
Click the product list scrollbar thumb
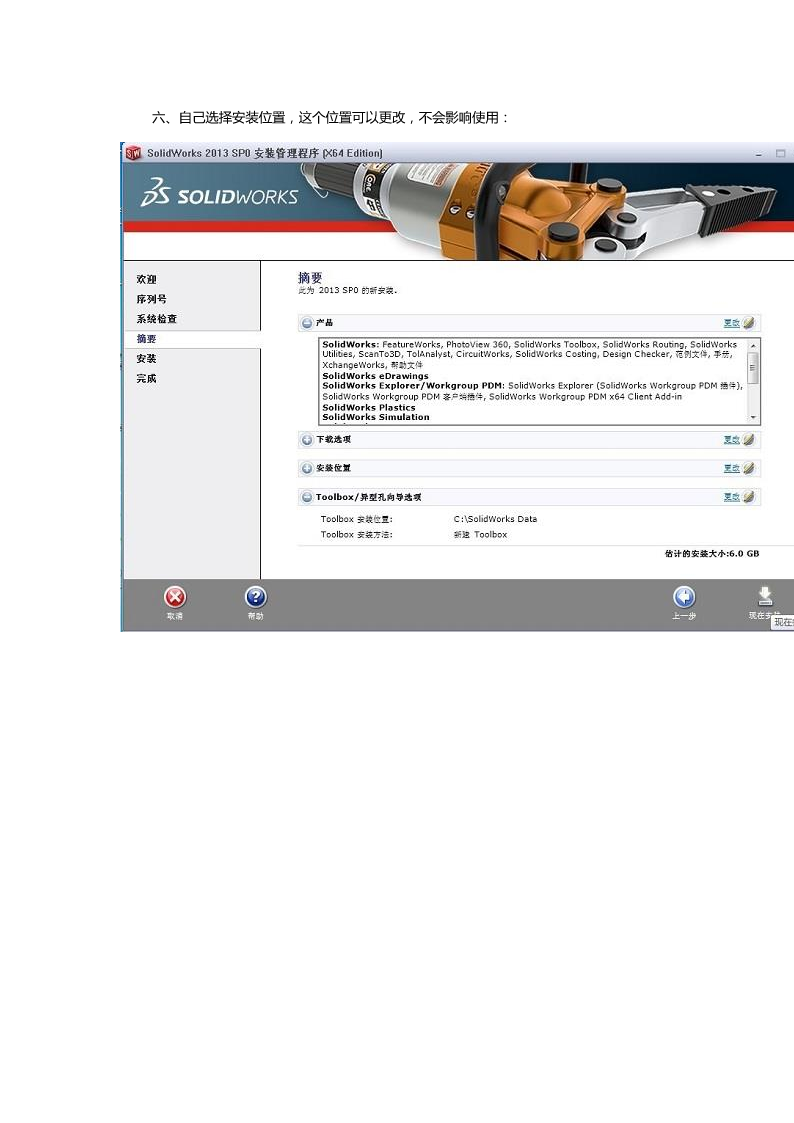[x=752, y=368]
